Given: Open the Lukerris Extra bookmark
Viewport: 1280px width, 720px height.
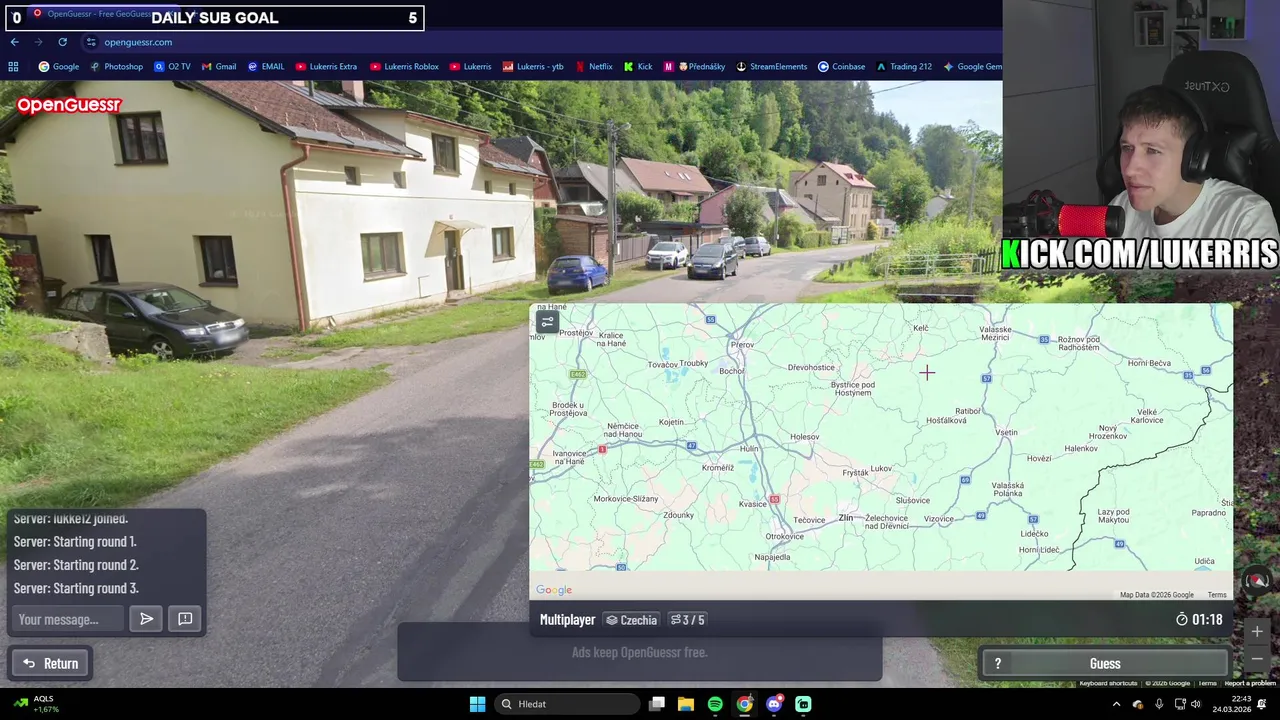Looking at the screenshot, I should 326,67.
